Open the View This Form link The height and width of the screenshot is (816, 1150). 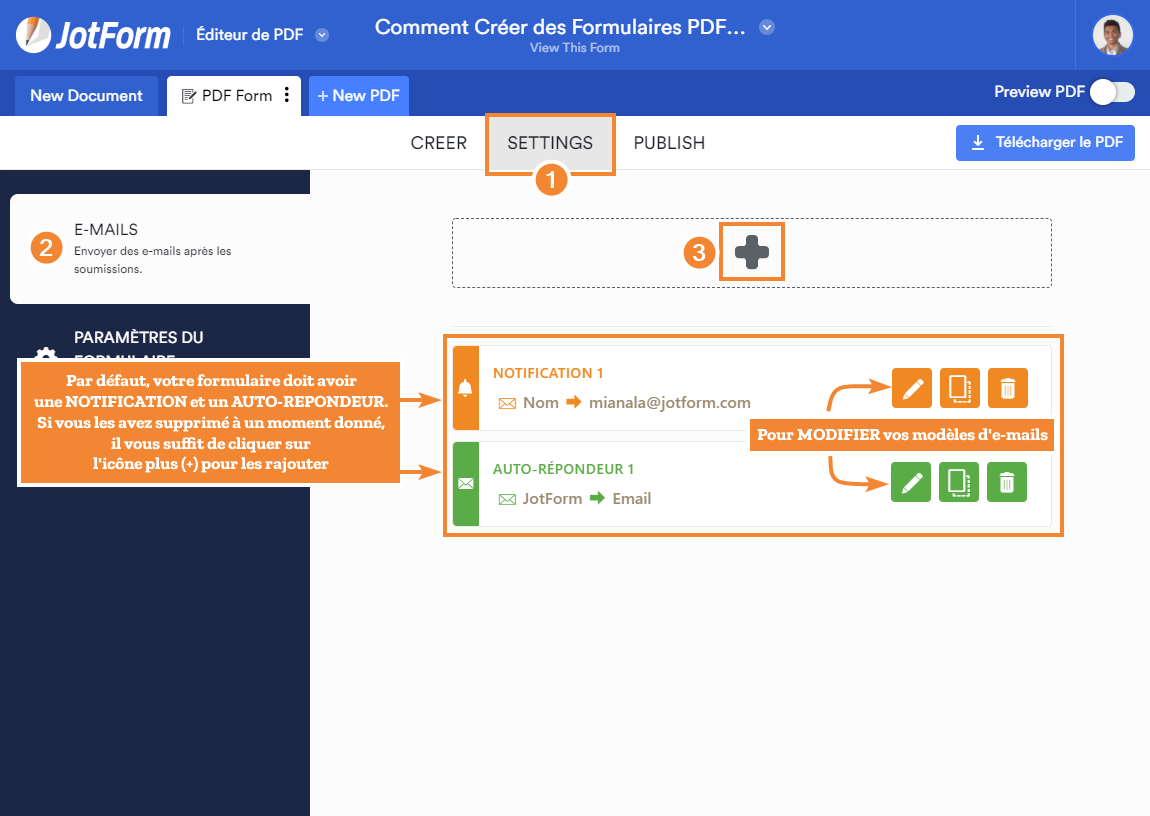coord(574,48)
